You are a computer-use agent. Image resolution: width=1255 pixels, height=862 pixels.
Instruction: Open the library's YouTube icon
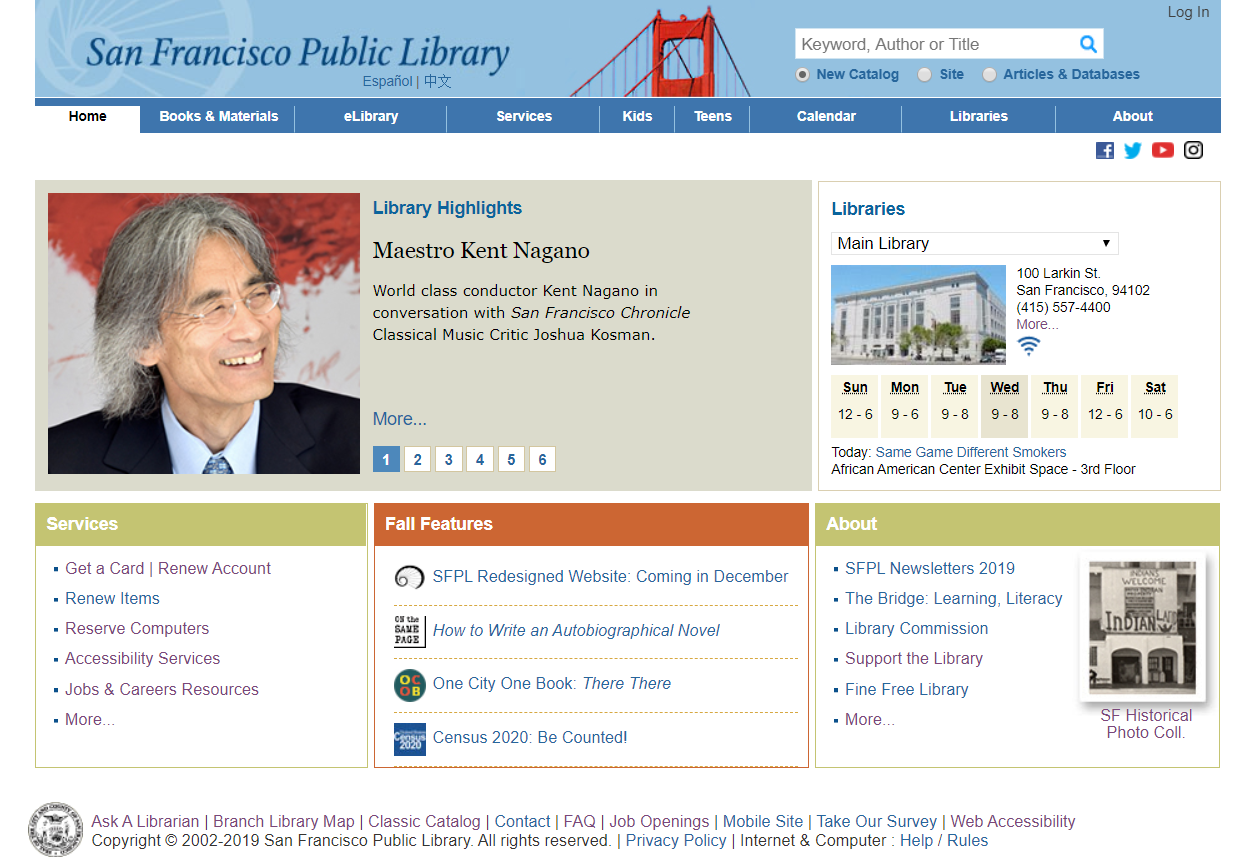coord(1162,150)
